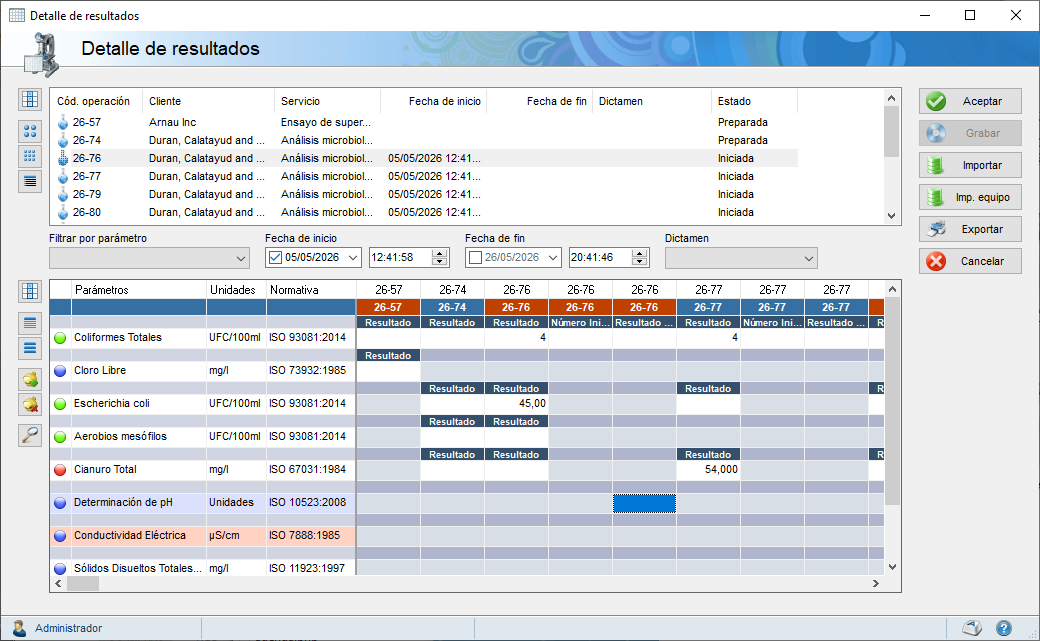Click the book icon in status bar
1040x641 pixels.
(972, 628)
